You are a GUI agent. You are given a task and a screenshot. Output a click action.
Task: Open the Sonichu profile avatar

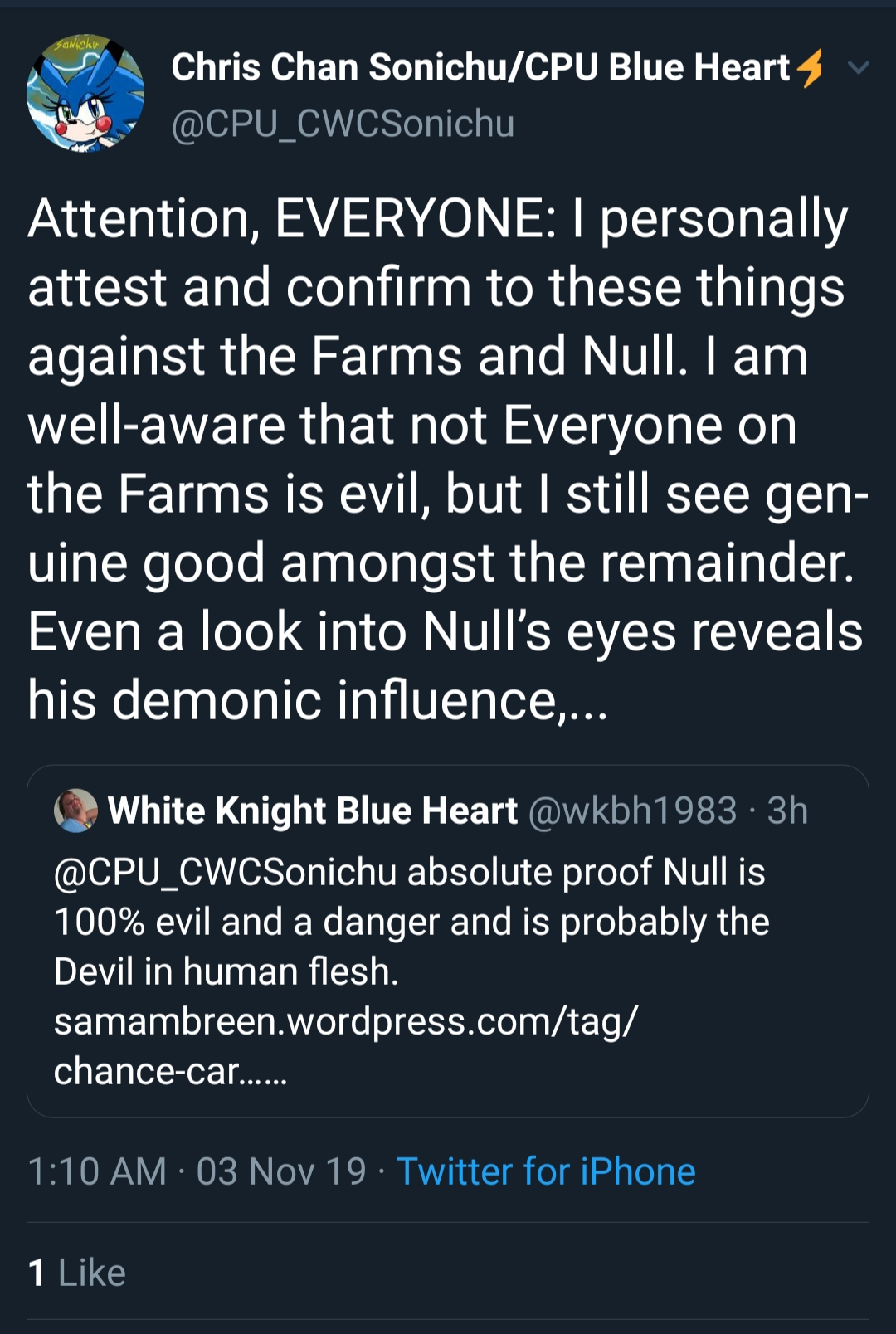pyautogui.click(x=85, y=93)
